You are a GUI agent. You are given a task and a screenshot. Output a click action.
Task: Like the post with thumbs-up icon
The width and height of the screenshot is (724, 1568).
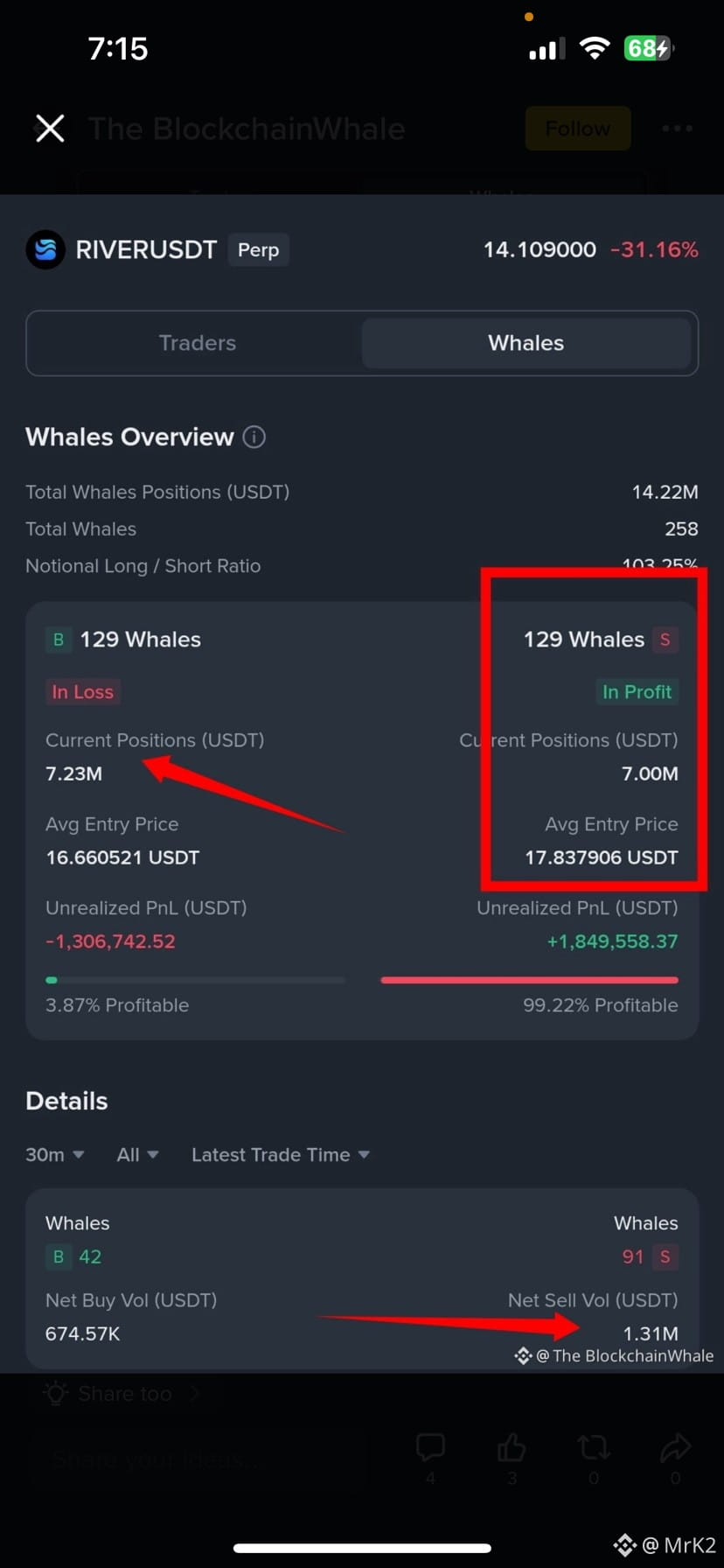[512, 1448]
